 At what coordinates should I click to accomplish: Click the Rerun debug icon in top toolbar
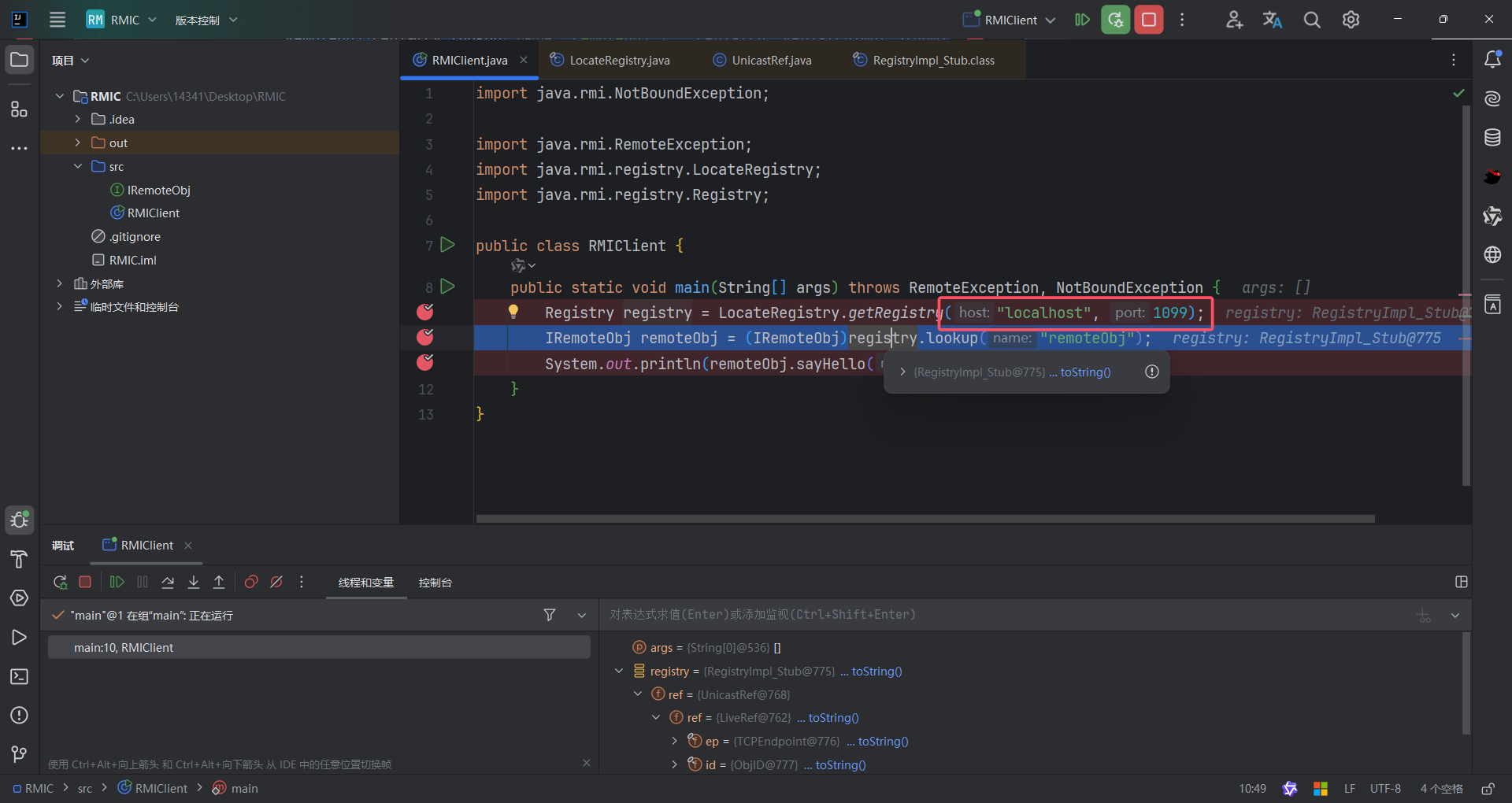click(x=1115, y=20)
